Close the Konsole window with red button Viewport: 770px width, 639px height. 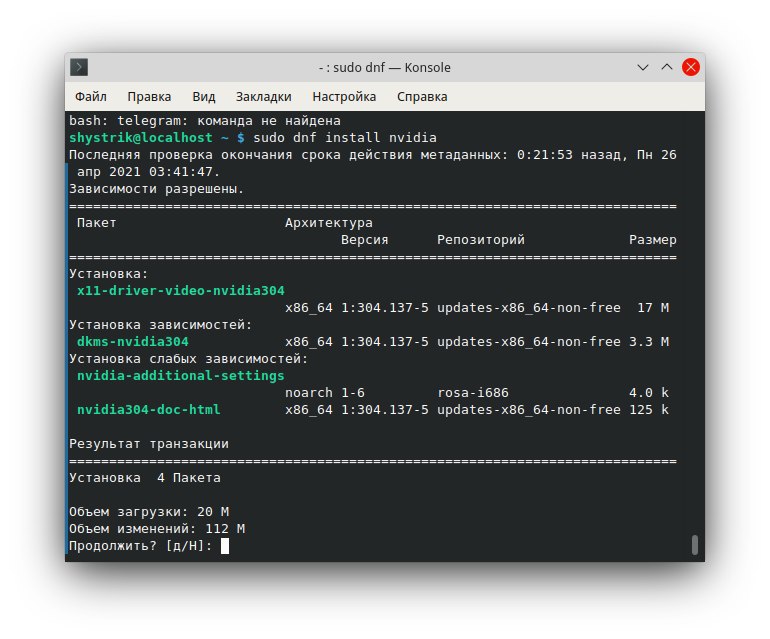point(691,67)
